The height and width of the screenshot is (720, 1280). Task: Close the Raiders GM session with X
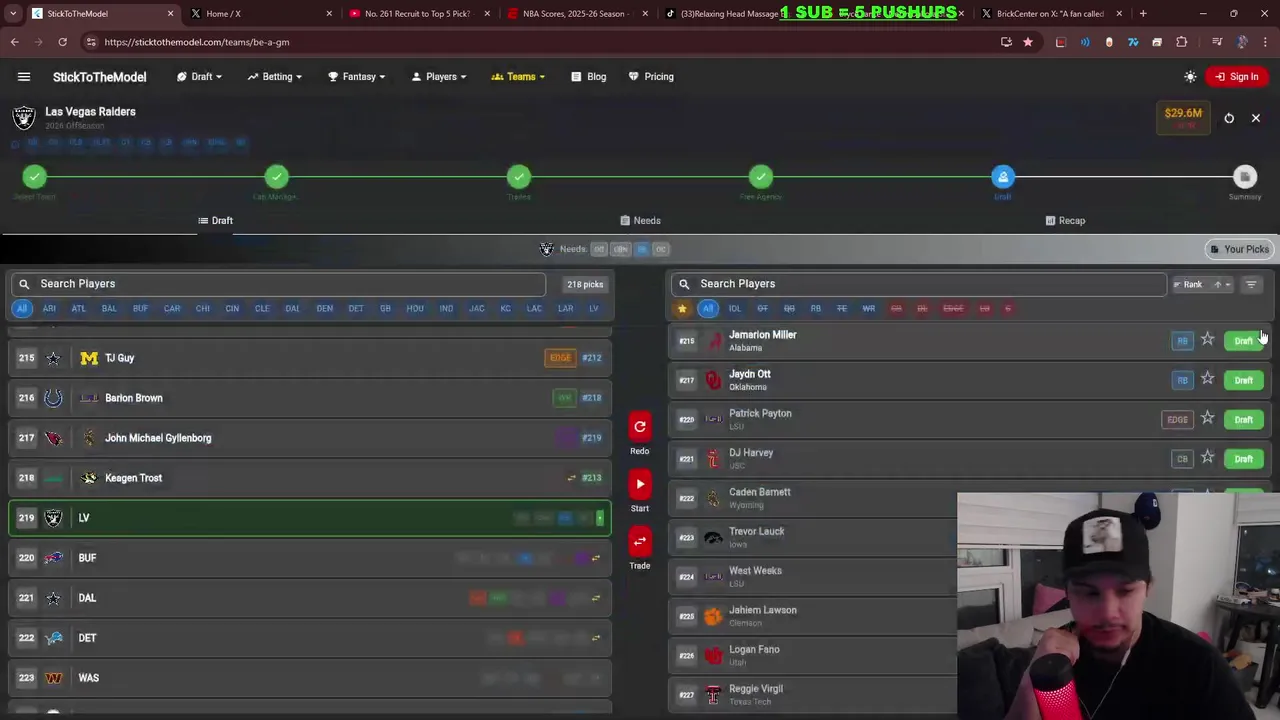click(1256, 118)
